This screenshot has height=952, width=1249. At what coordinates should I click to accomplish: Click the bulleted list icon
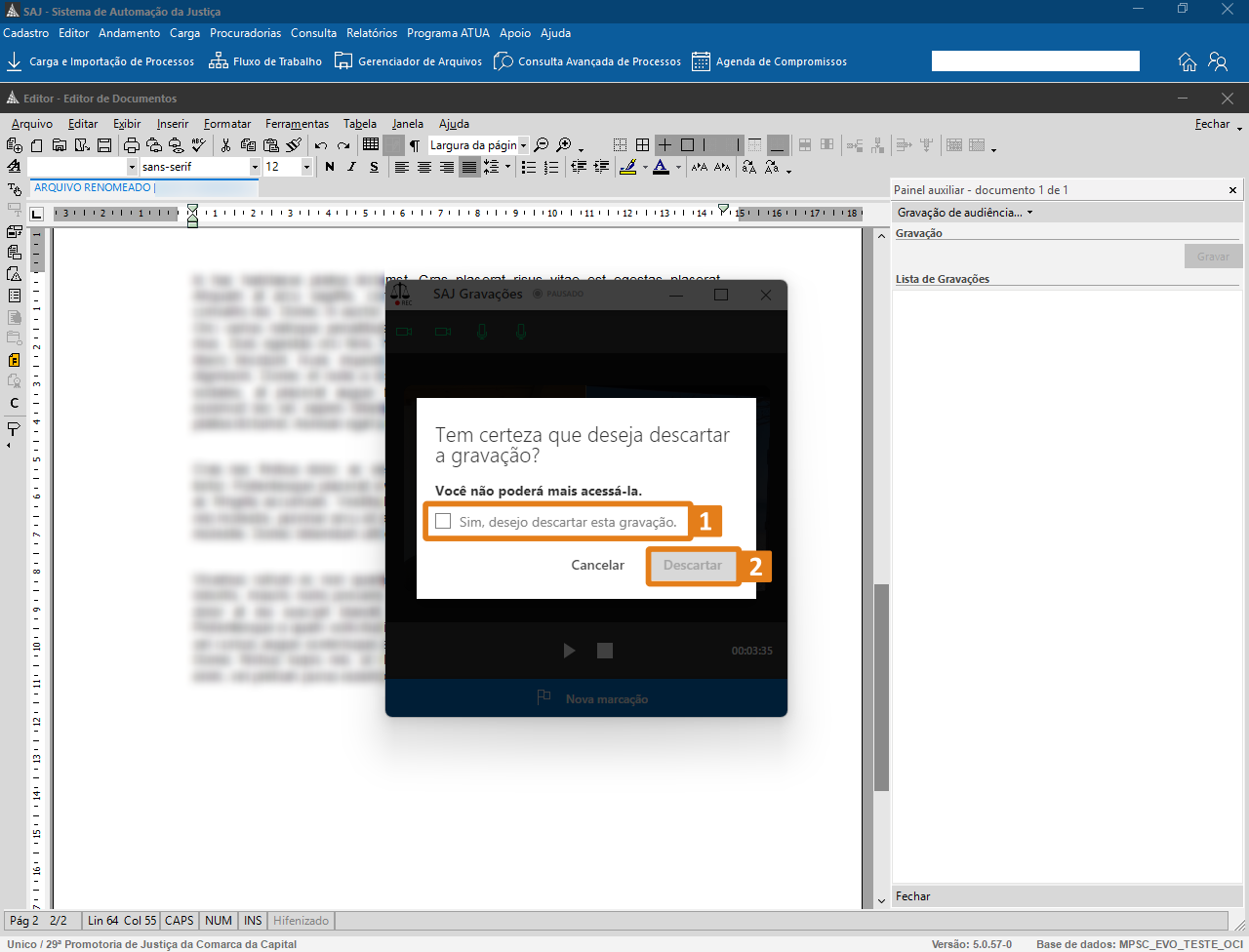pyautogui.click(x=529, y=167)
